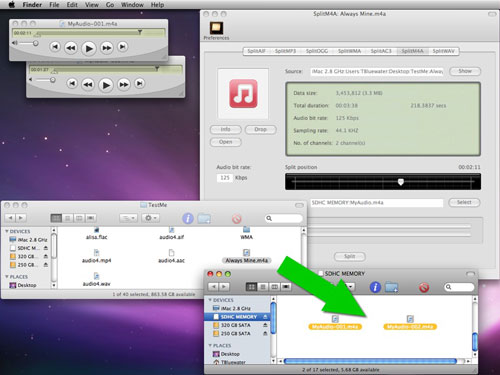Select Always Mine.m4a file

click(x=246, y=257)
